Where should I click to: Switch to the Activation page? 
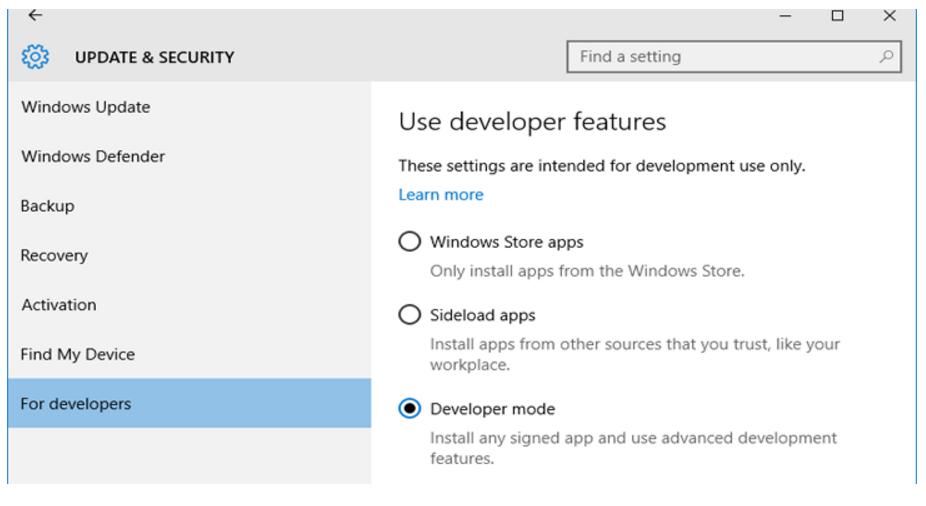click(189, 305)
